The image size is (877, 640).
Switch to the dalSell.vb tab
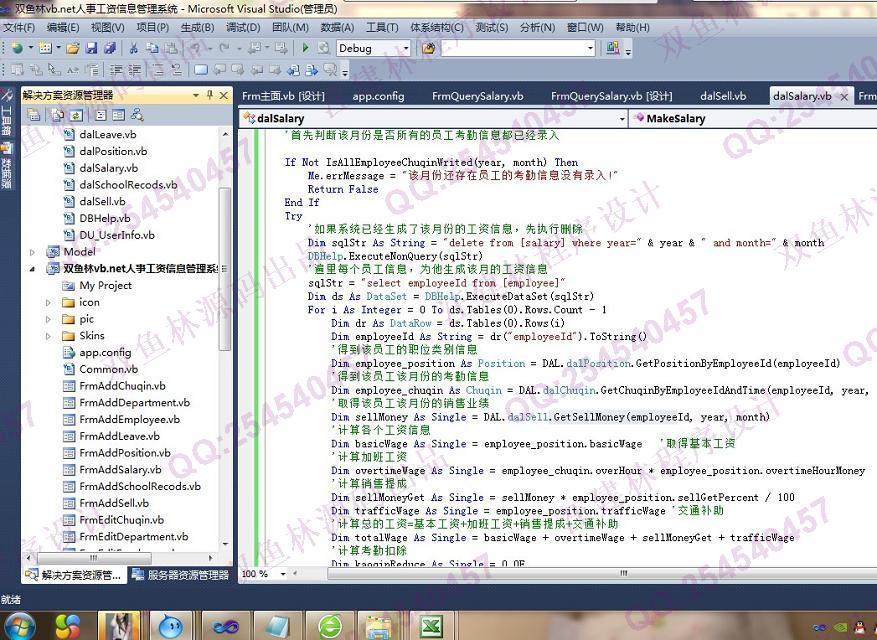point(723,96)
